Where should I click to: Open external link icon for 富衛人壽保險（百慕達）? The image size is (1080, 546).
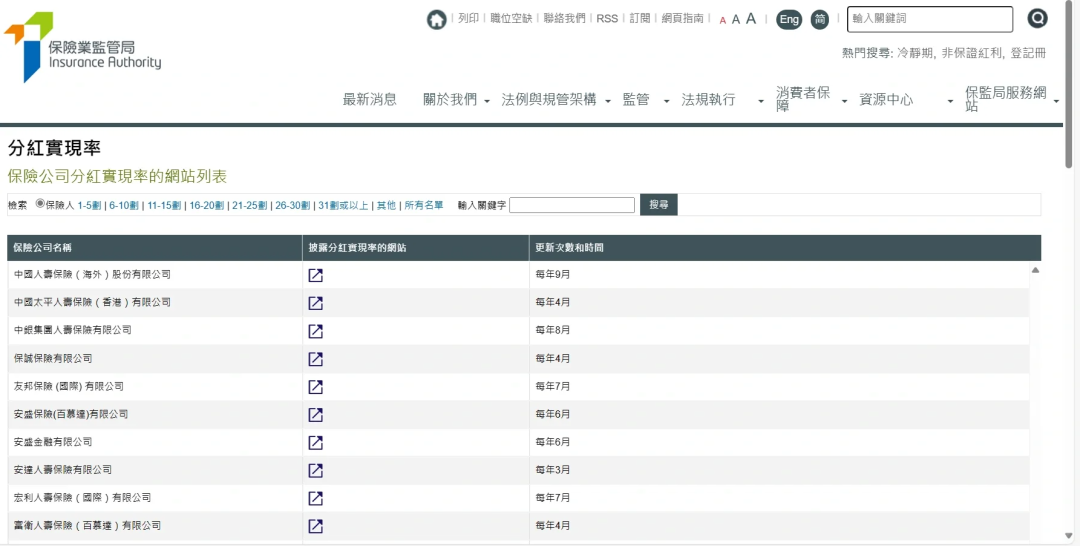coord(315,526)
